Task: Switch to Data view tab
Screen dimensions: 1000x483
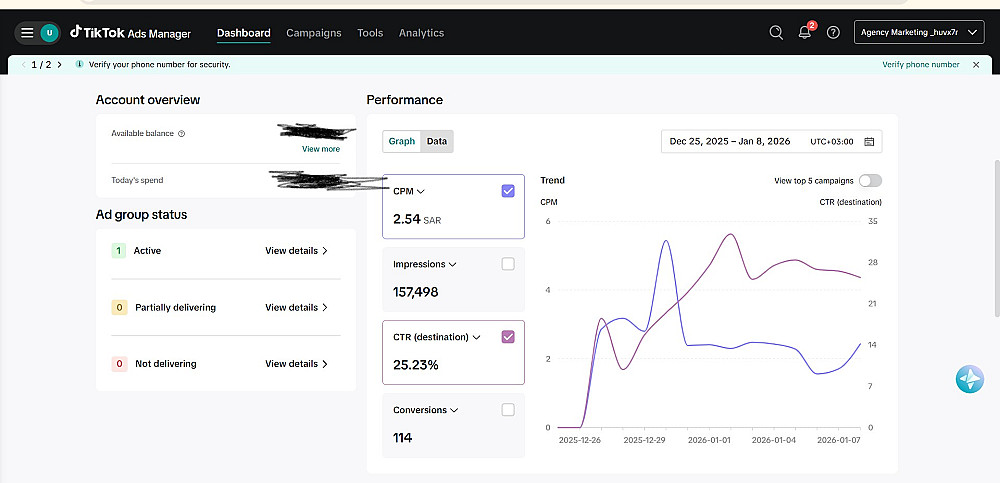Action: (437, 141)
